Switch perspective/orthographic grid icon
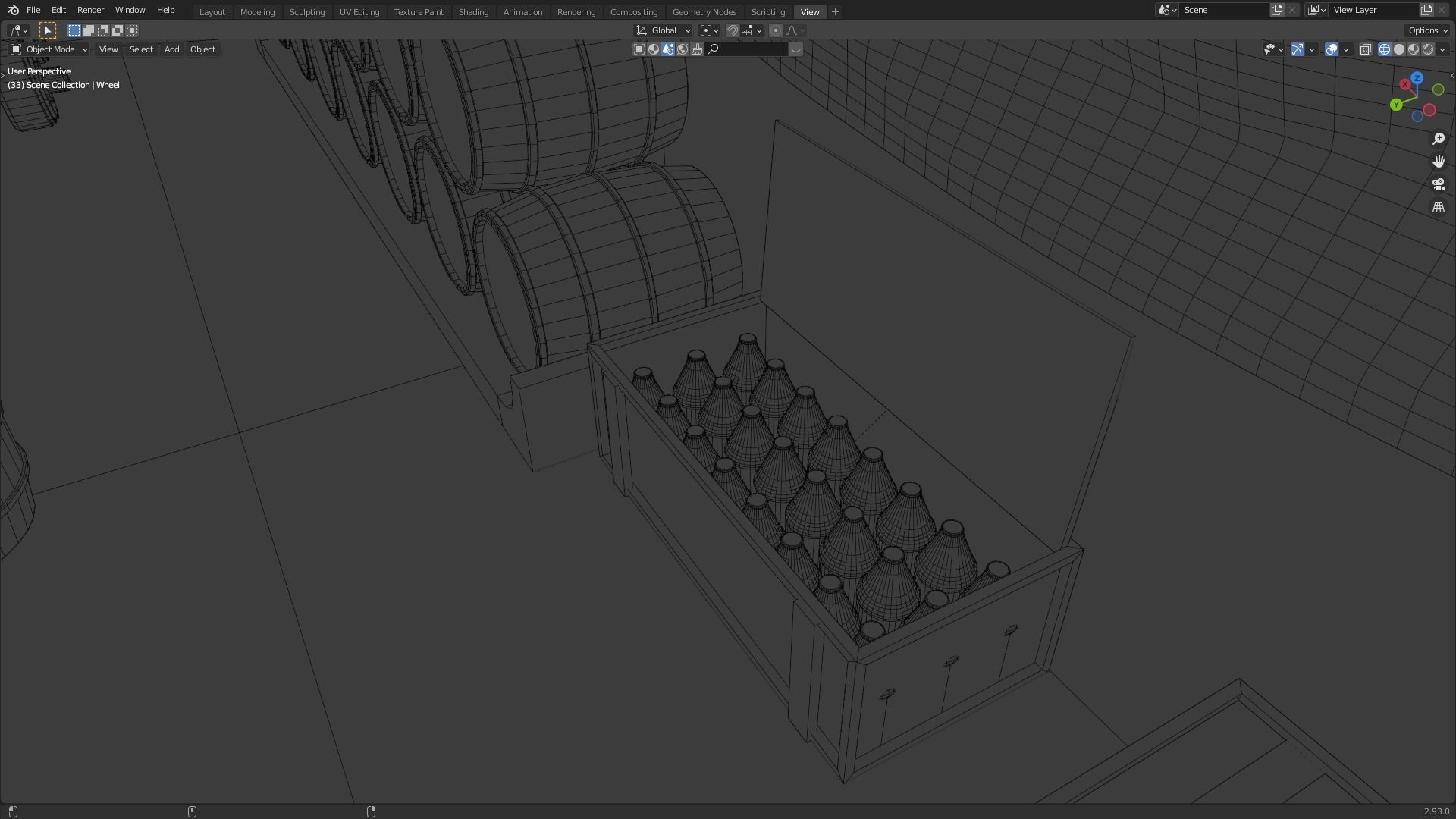Viewport: 1456px width, 819px height. coord(1439,207)
